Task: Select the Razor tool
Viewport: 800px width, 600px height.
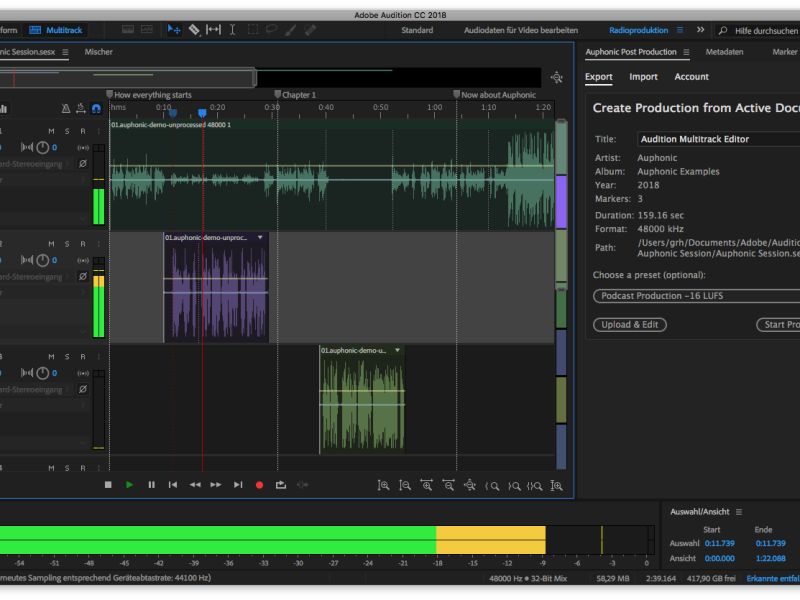Action: (194, 30)
